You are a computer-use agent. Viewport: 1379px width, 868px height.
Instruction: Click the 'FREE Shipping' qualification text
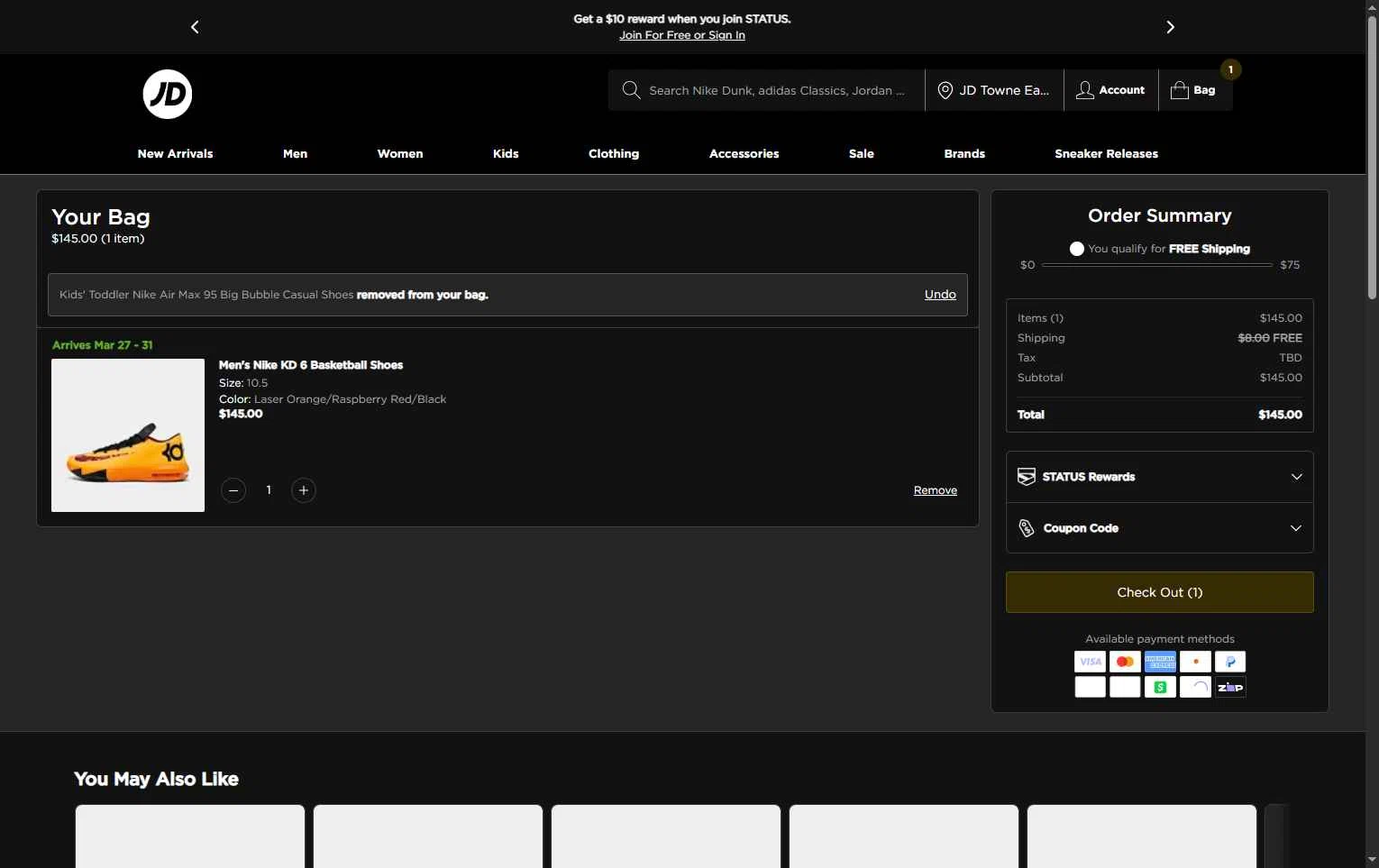[1210, 249]
